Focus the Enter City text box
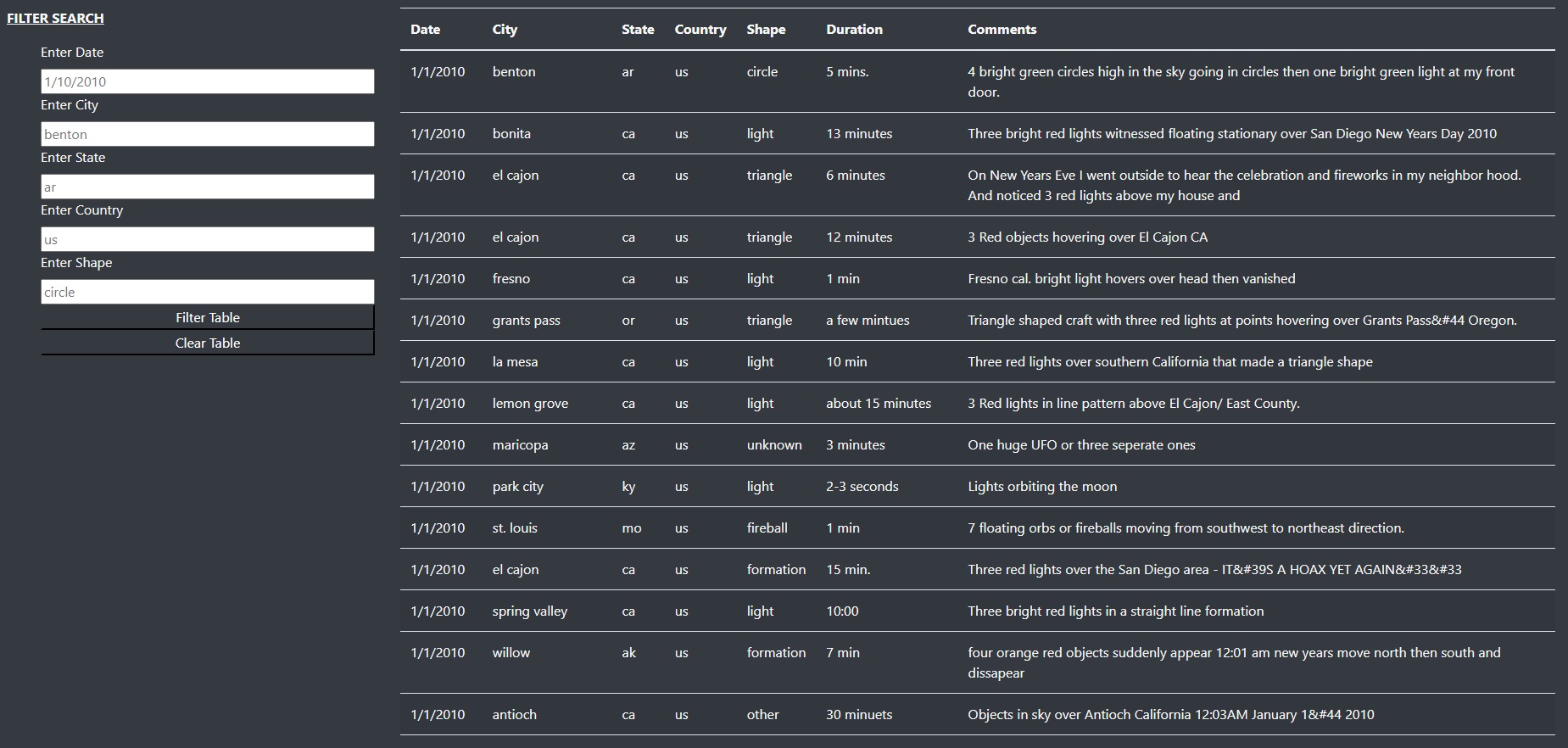1568x748 pixels. 207,134
